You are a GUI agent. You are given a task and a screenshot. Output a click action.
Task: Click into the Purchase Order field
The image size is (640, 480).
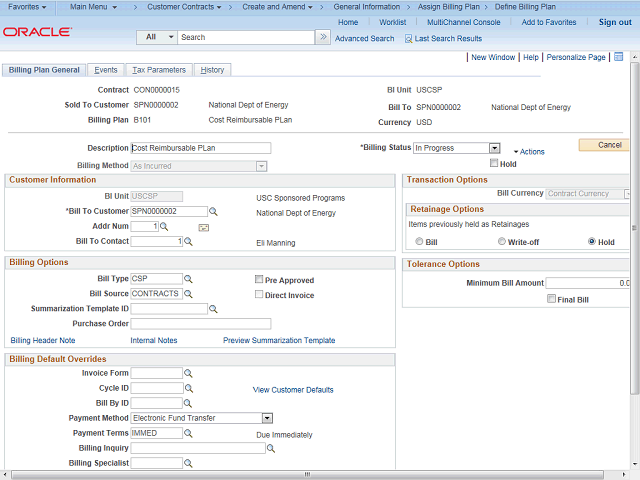[x=201, y=324]
